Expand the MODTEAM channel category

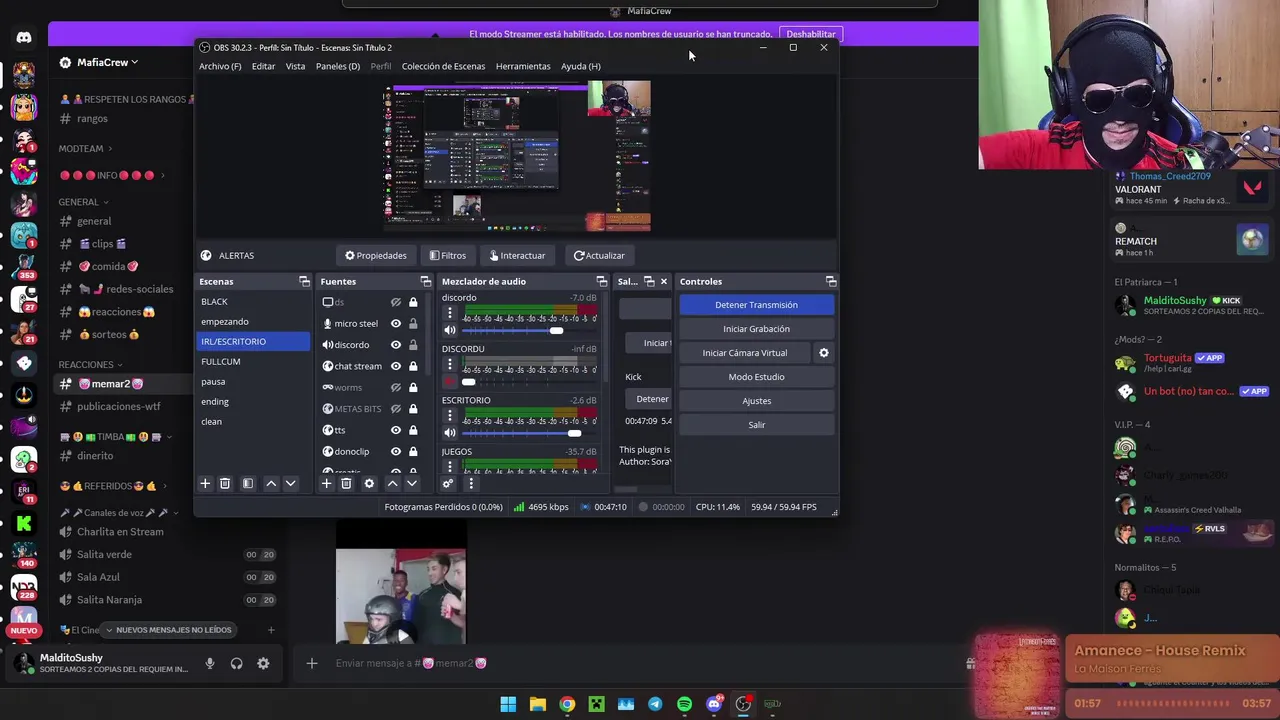[85, 149]
